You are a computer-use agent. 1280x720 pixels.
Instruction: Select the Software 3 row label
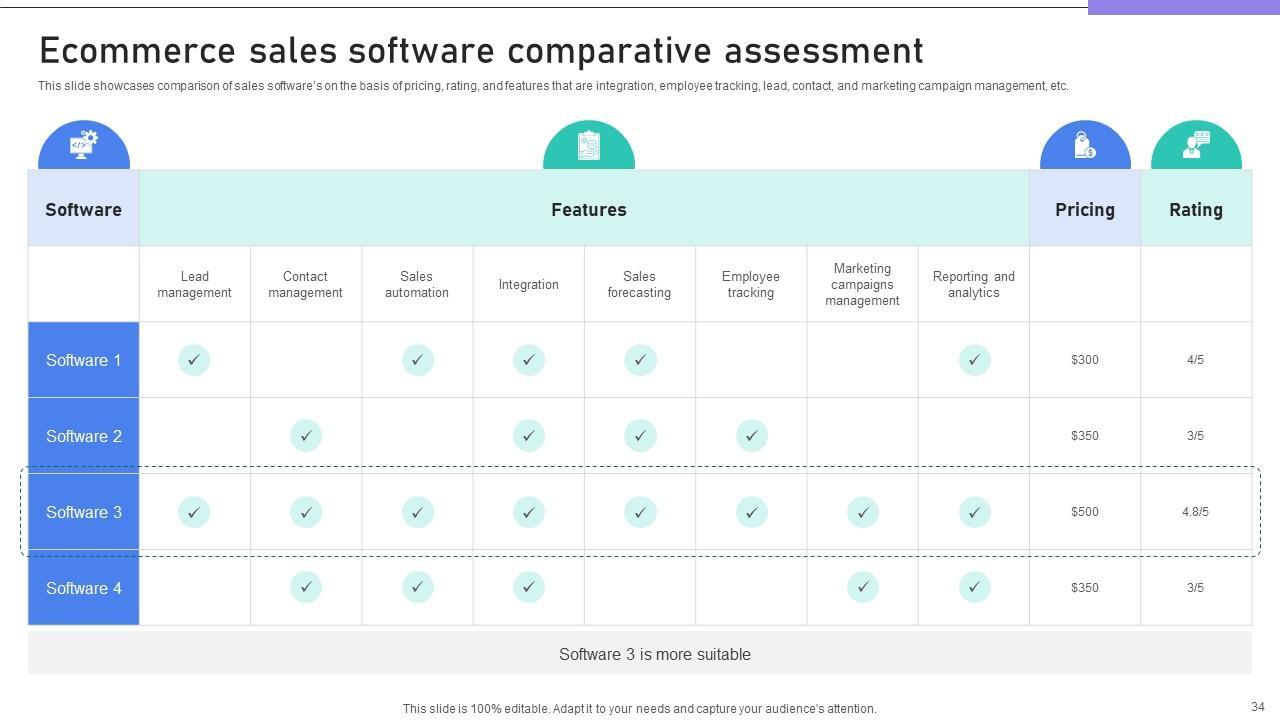click(x=84, y=512)
